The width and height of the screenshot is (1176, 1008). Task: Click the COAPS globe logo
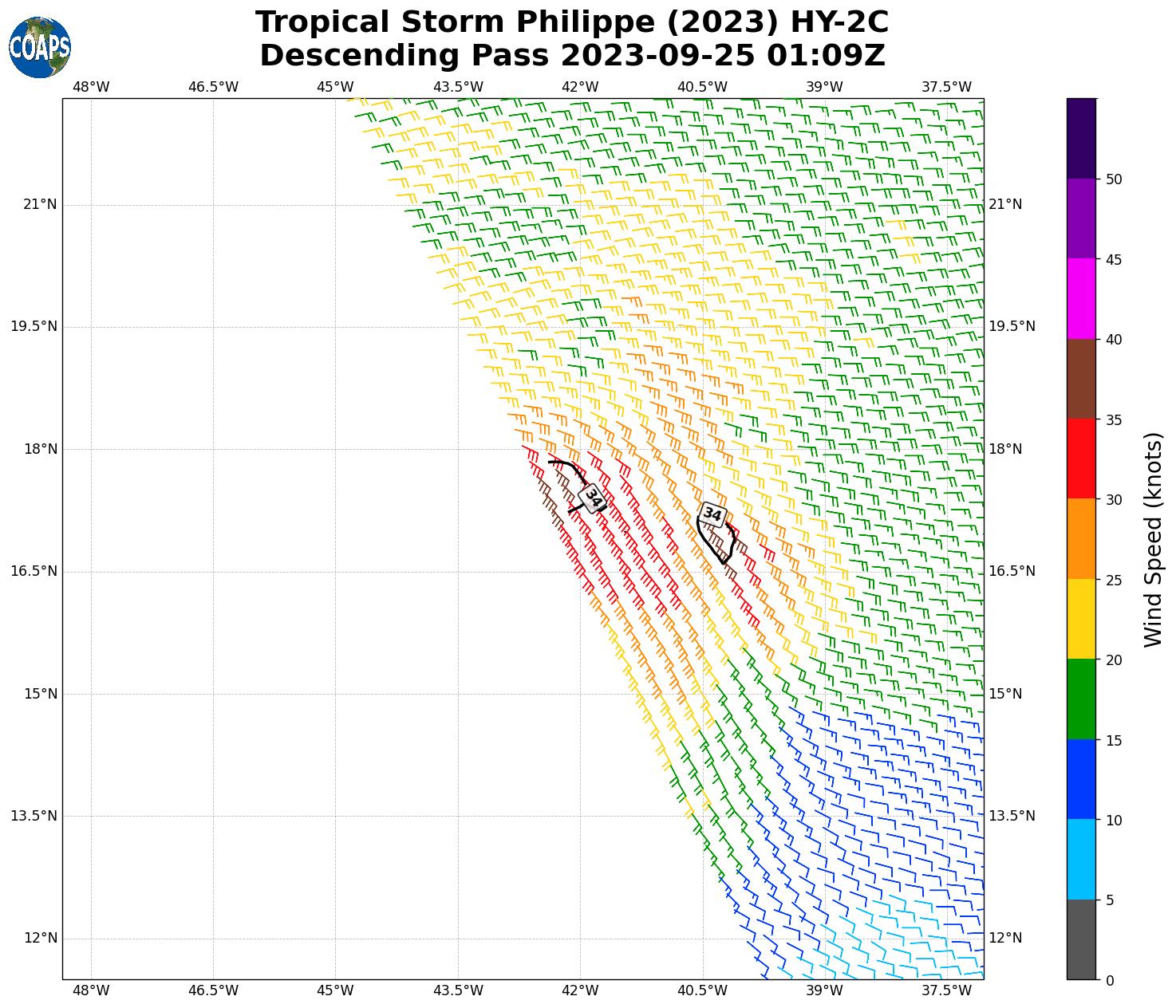pos(40,47)
